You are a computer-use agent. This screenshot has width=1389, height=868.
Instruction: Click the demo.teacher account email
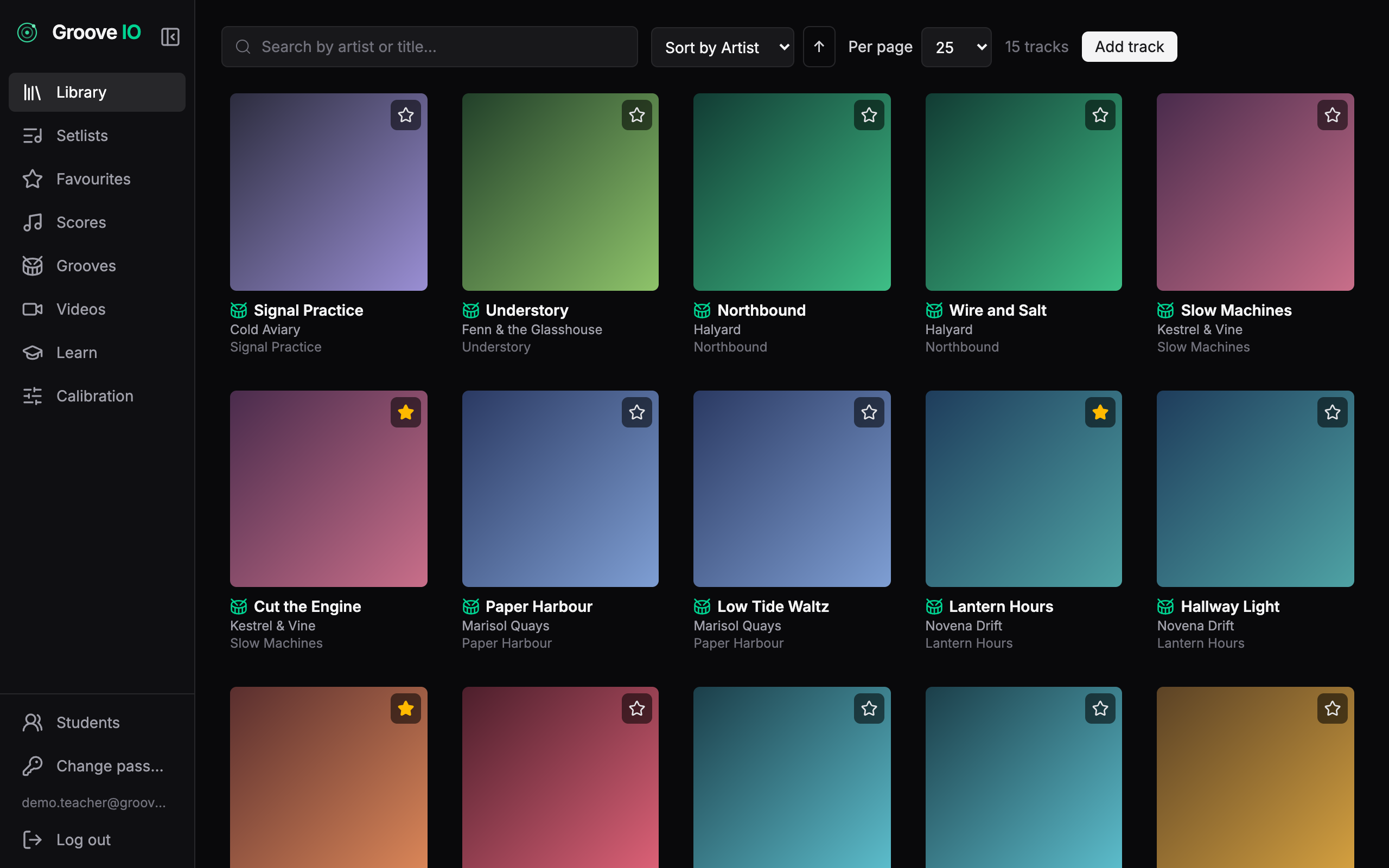click(93, 802)
